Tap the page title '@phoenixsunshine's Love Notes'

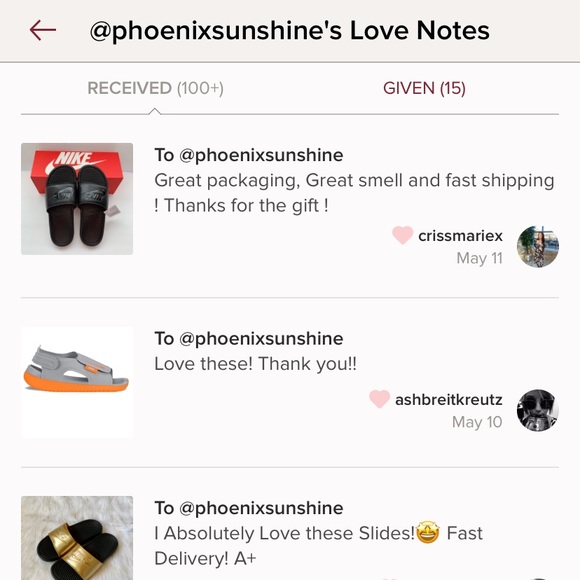coord(290,30)
